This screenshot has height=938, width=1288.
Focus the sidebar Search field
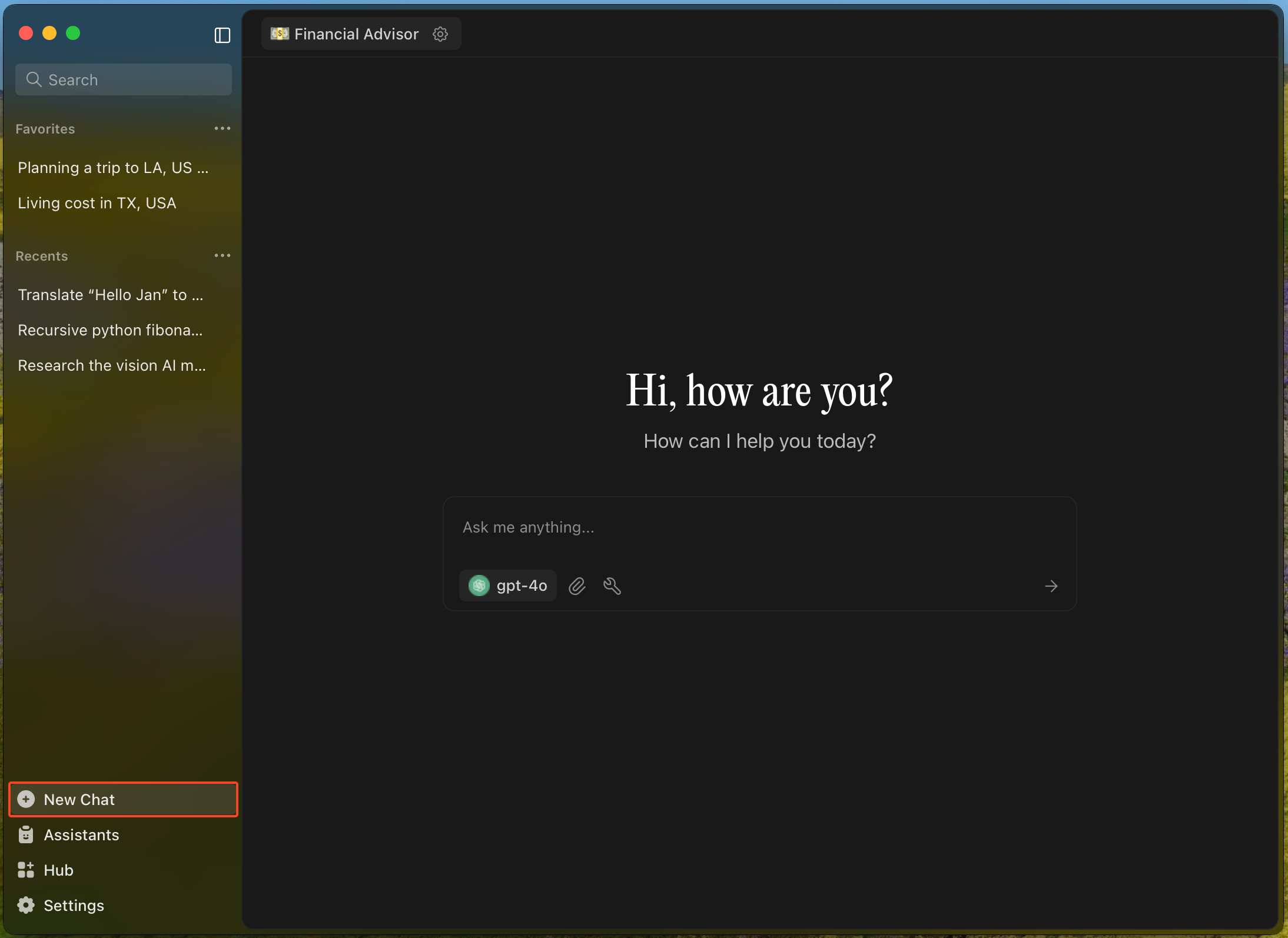124,79
